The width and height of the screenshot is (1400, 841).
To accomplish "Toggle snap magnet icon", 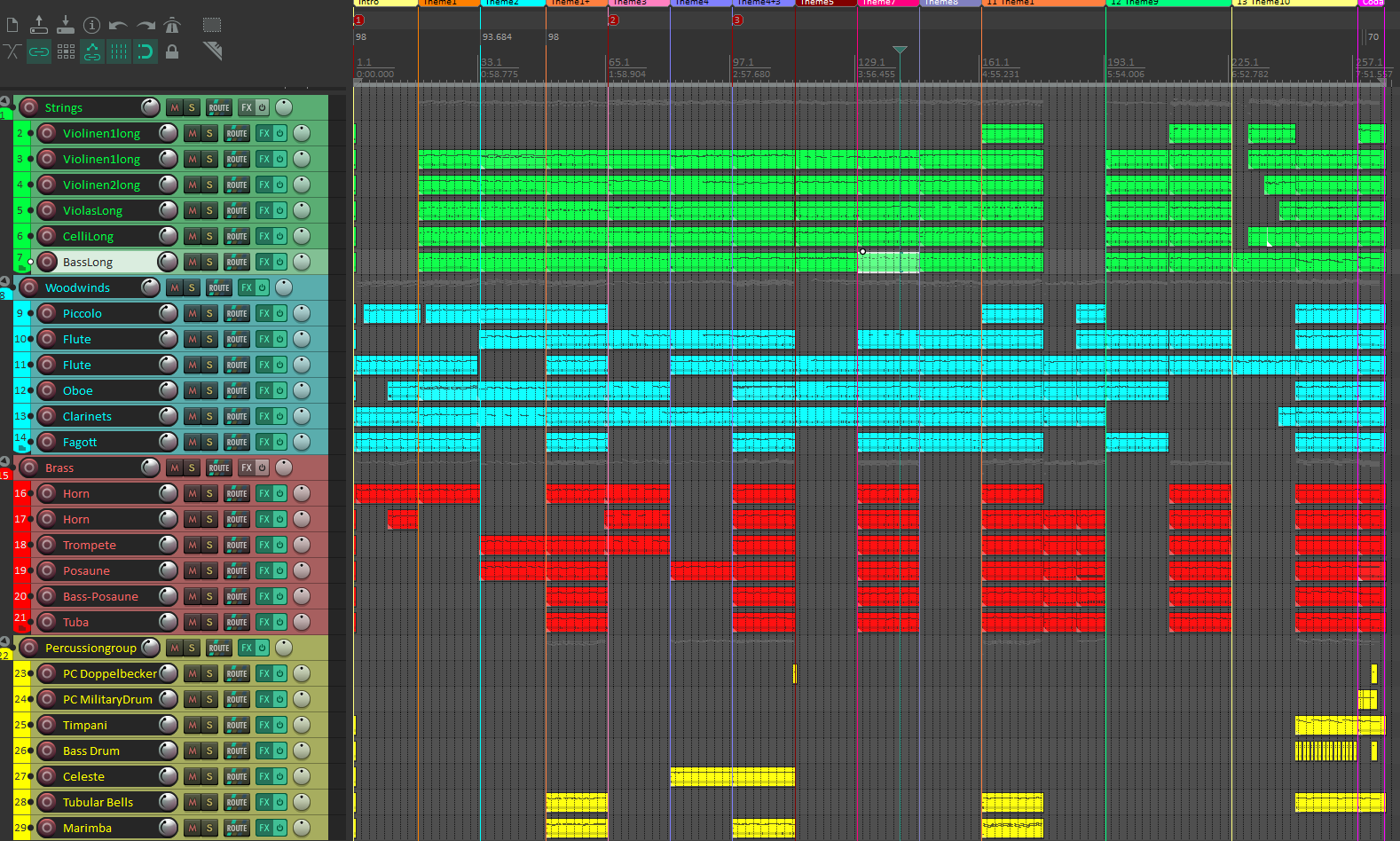I will [145, 51].
